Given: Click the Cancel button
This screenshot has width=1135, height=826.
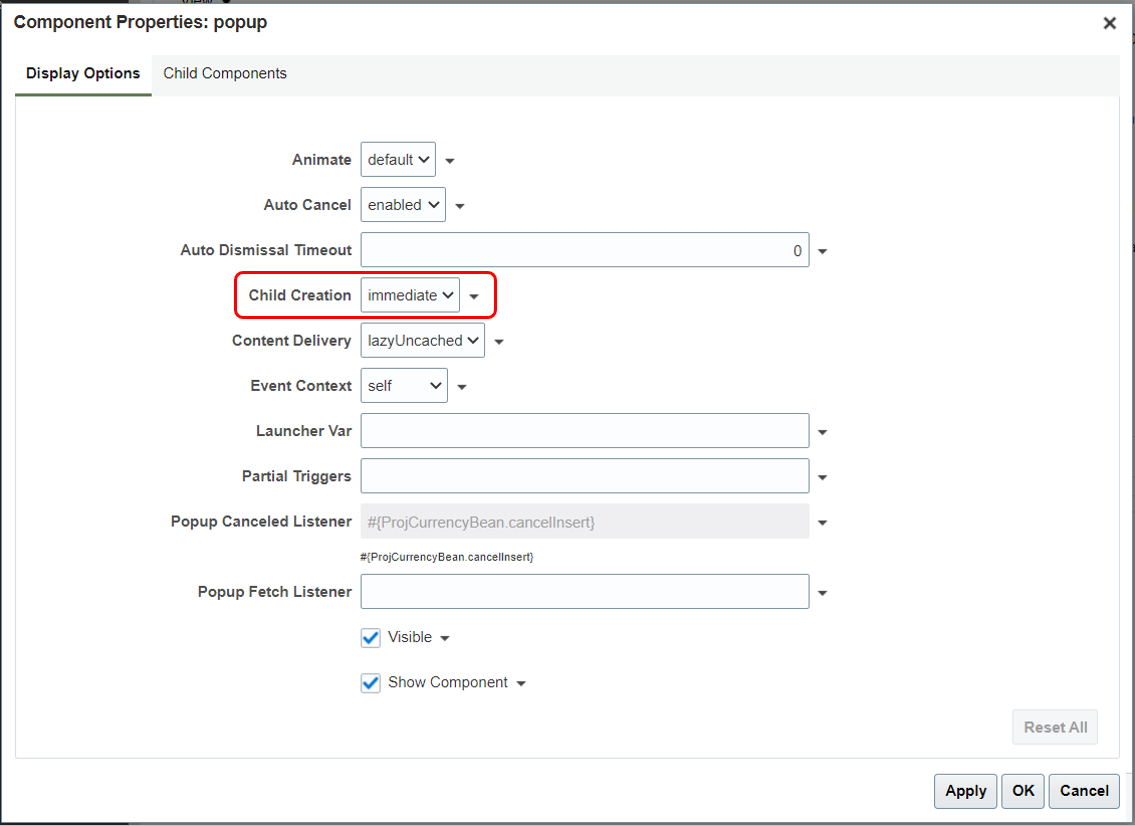Looking at the screenshot, I should (x=1084, y=790).
